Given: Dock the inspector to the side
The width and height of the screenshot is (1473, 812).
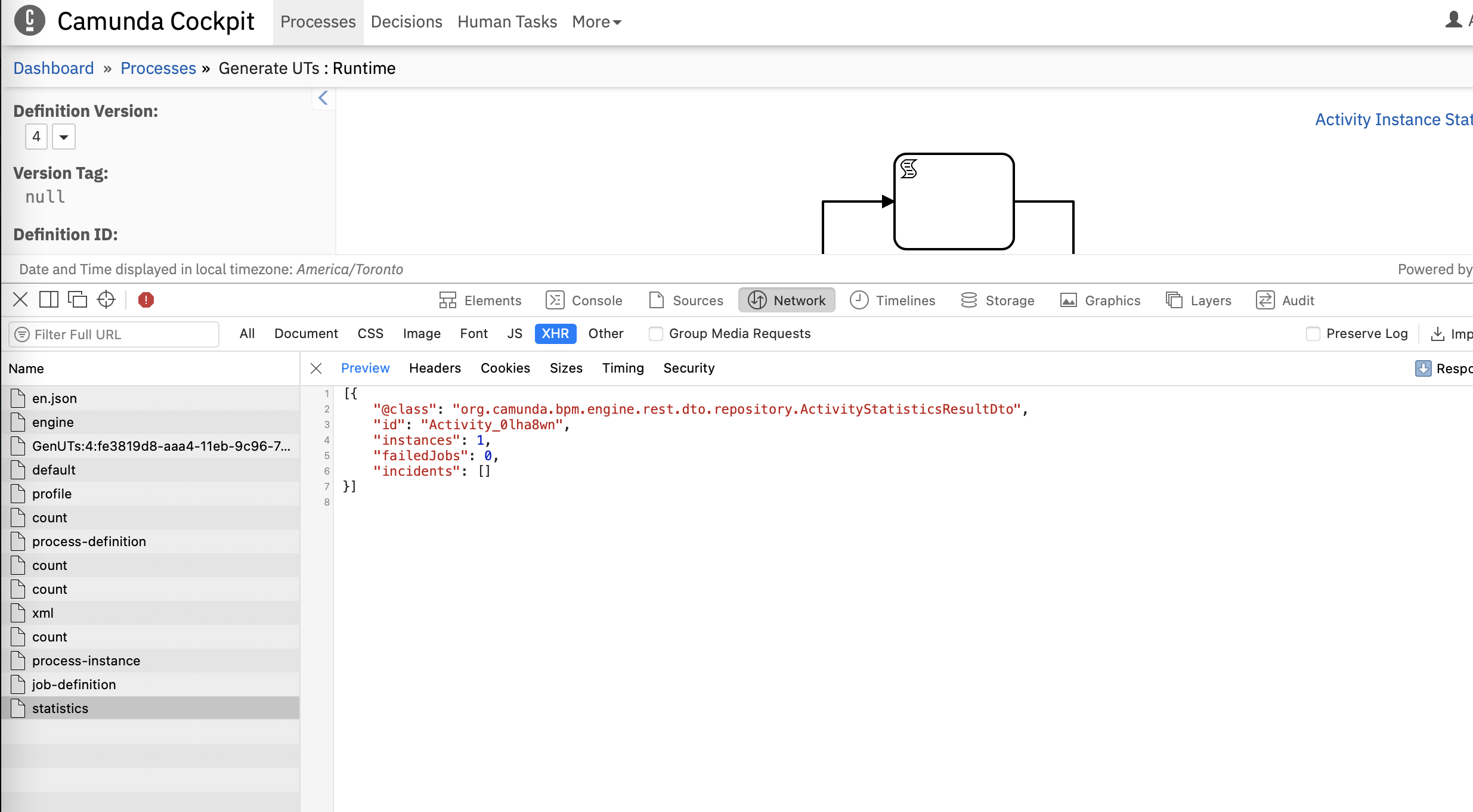Looking at the screenshot, I should tap(49, 299).
